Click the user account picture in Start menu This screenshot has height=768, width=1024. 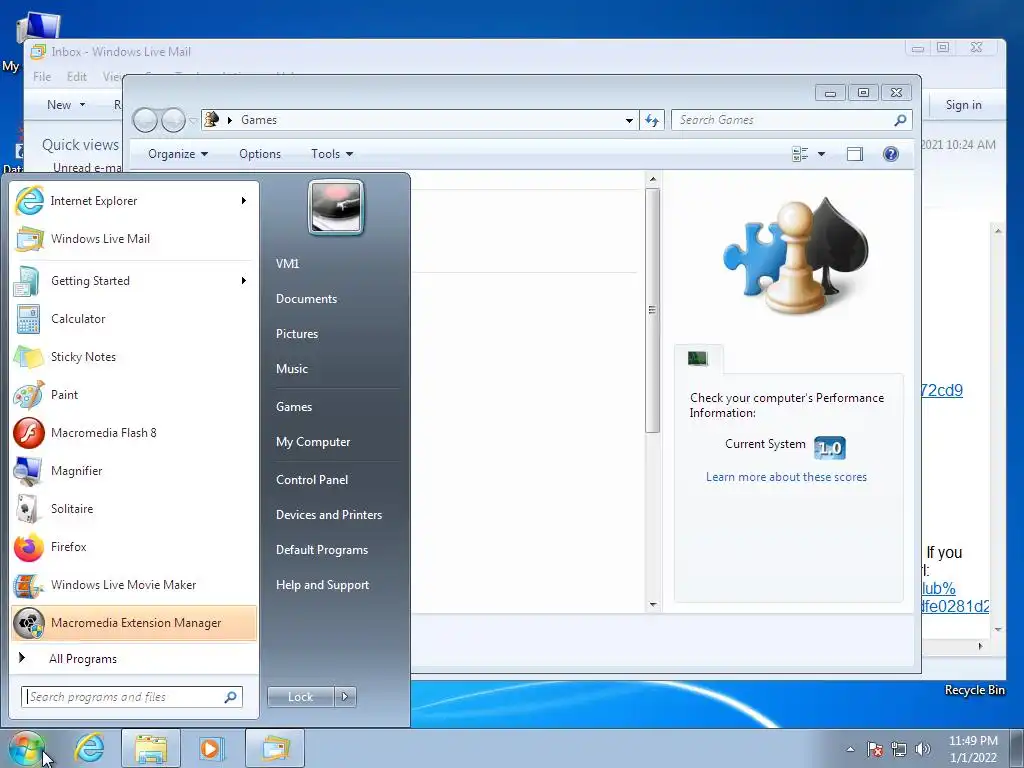click(336, 207)
